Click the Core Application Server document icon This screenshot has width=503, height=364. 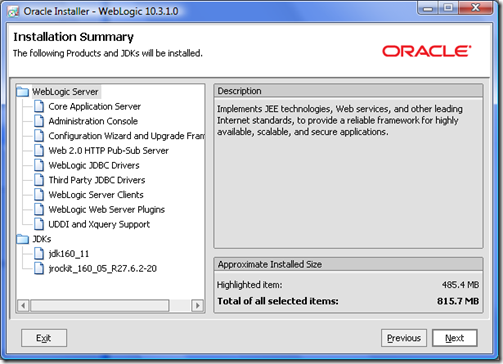pos(39,106)
